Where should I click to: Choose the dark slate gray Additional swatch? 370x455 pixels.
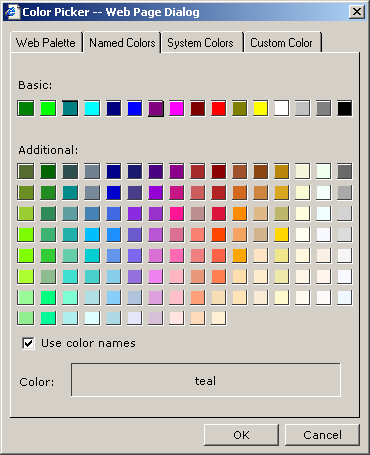click(70, 171)
